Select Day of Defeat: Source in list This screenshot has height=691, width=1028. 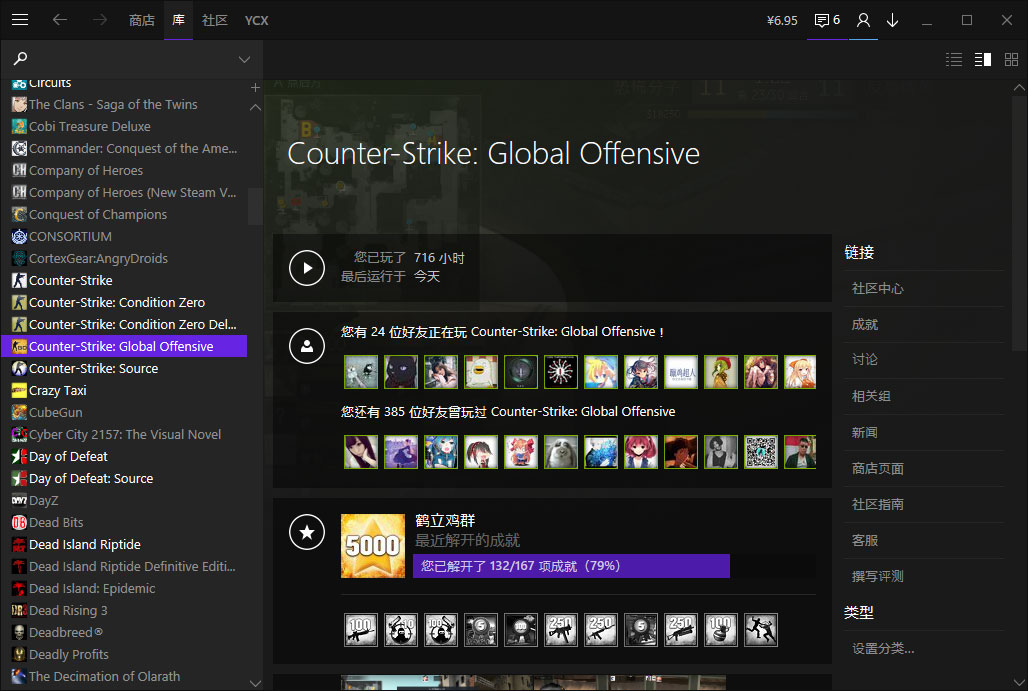coord(125,479)
